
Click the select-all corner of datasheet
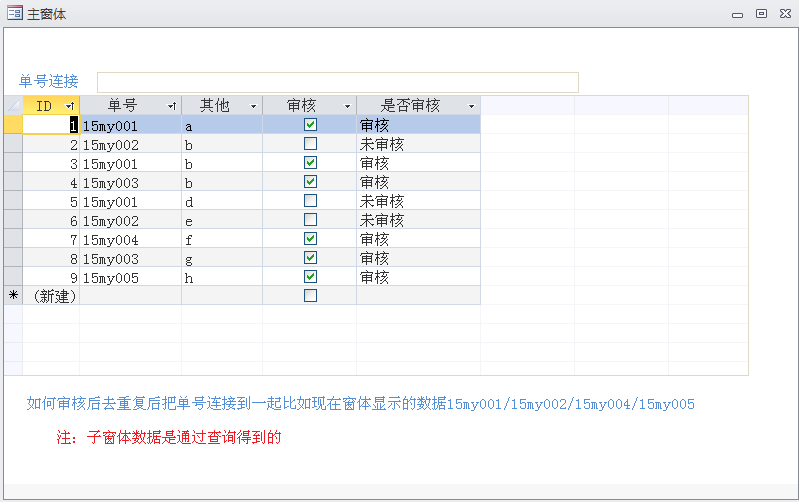click(13, 105)
